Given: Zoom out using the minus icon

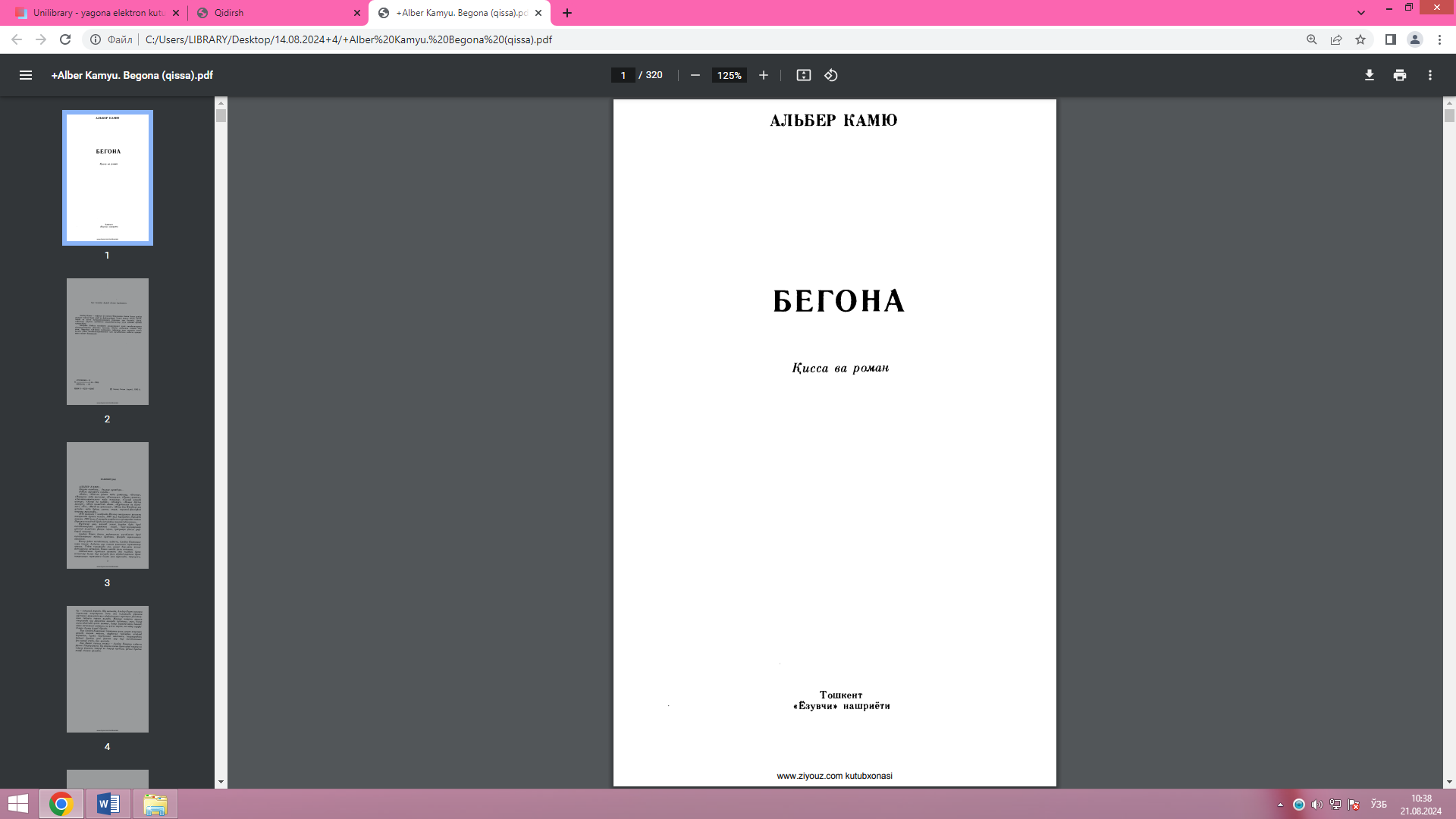Looking at the screenshot, I should 695,75.
